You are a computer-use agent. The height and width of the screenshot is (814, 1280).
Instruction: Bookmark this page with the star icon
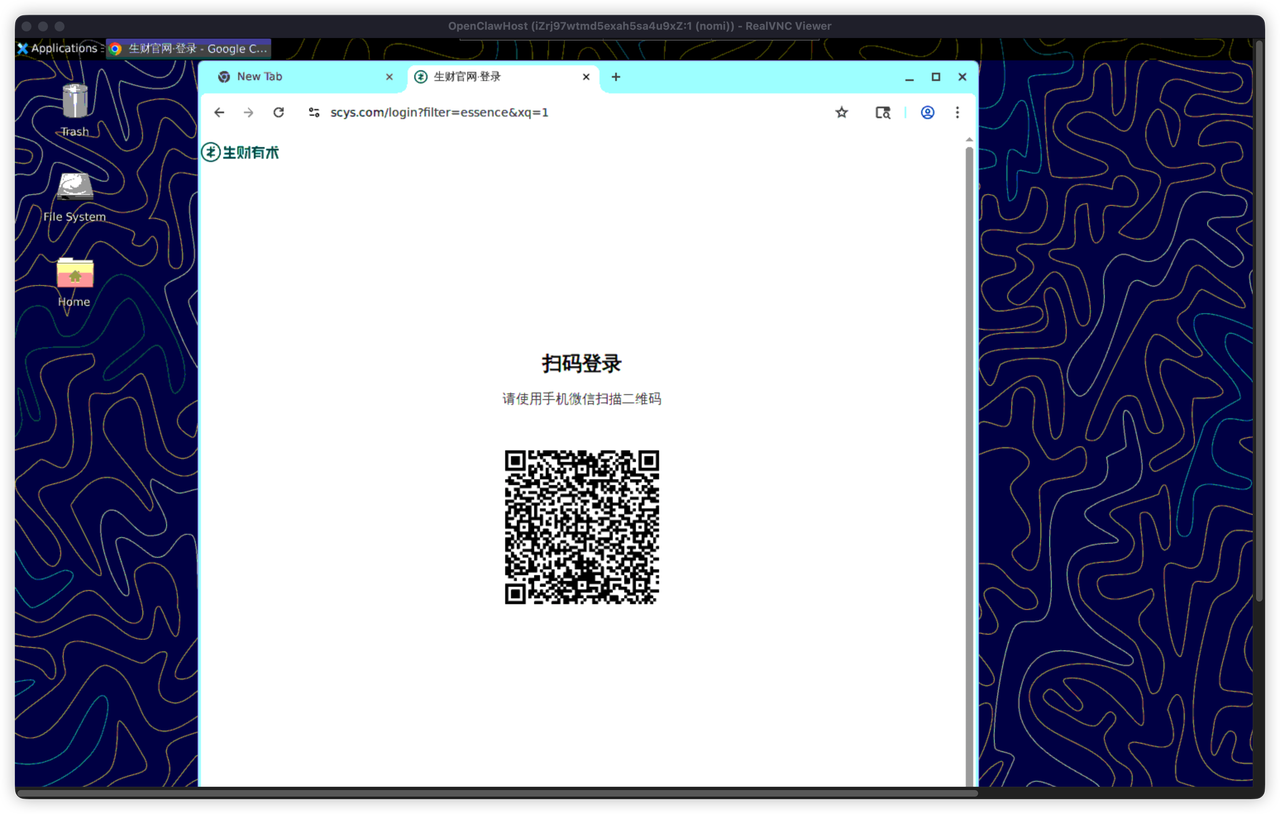(x=842, y=113)
